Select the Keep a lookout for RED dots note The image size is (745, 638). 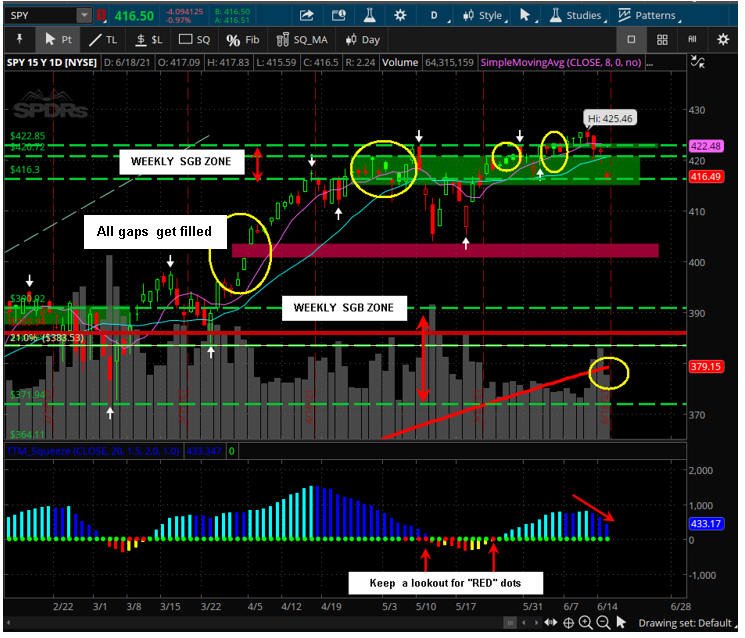pos(445,583)
